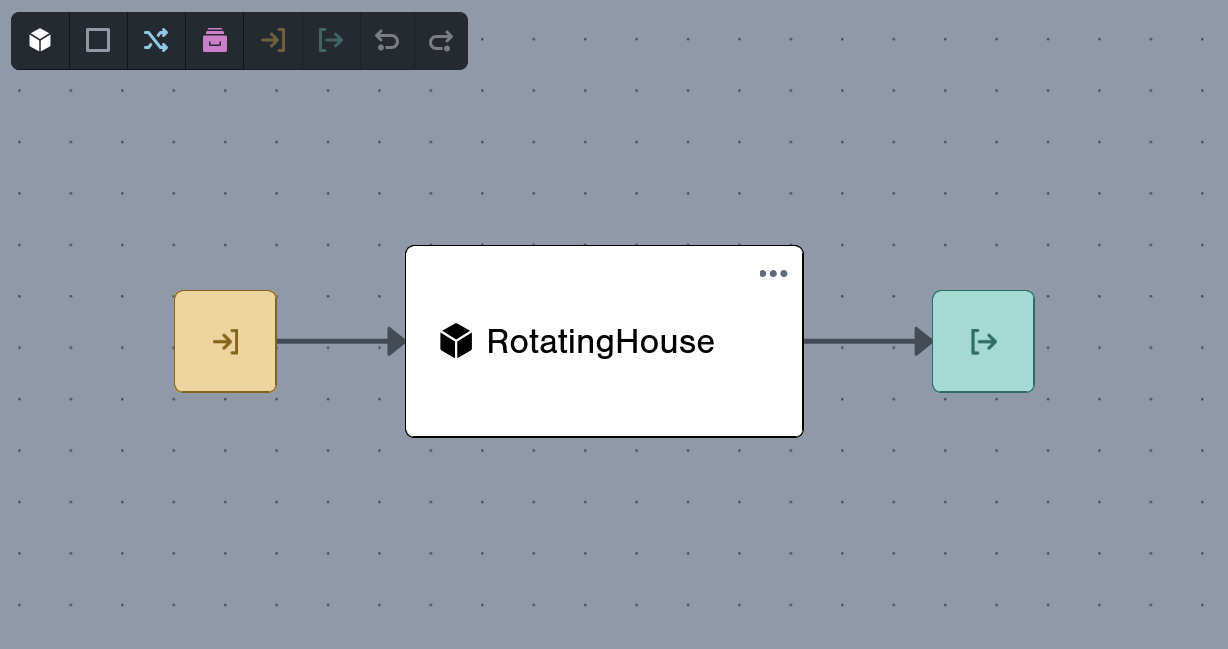The width and height of the screenshot is (1228, 649).
Task: Select the arrow from RotatingHouse to output
Action: click(x=868, y=341)
